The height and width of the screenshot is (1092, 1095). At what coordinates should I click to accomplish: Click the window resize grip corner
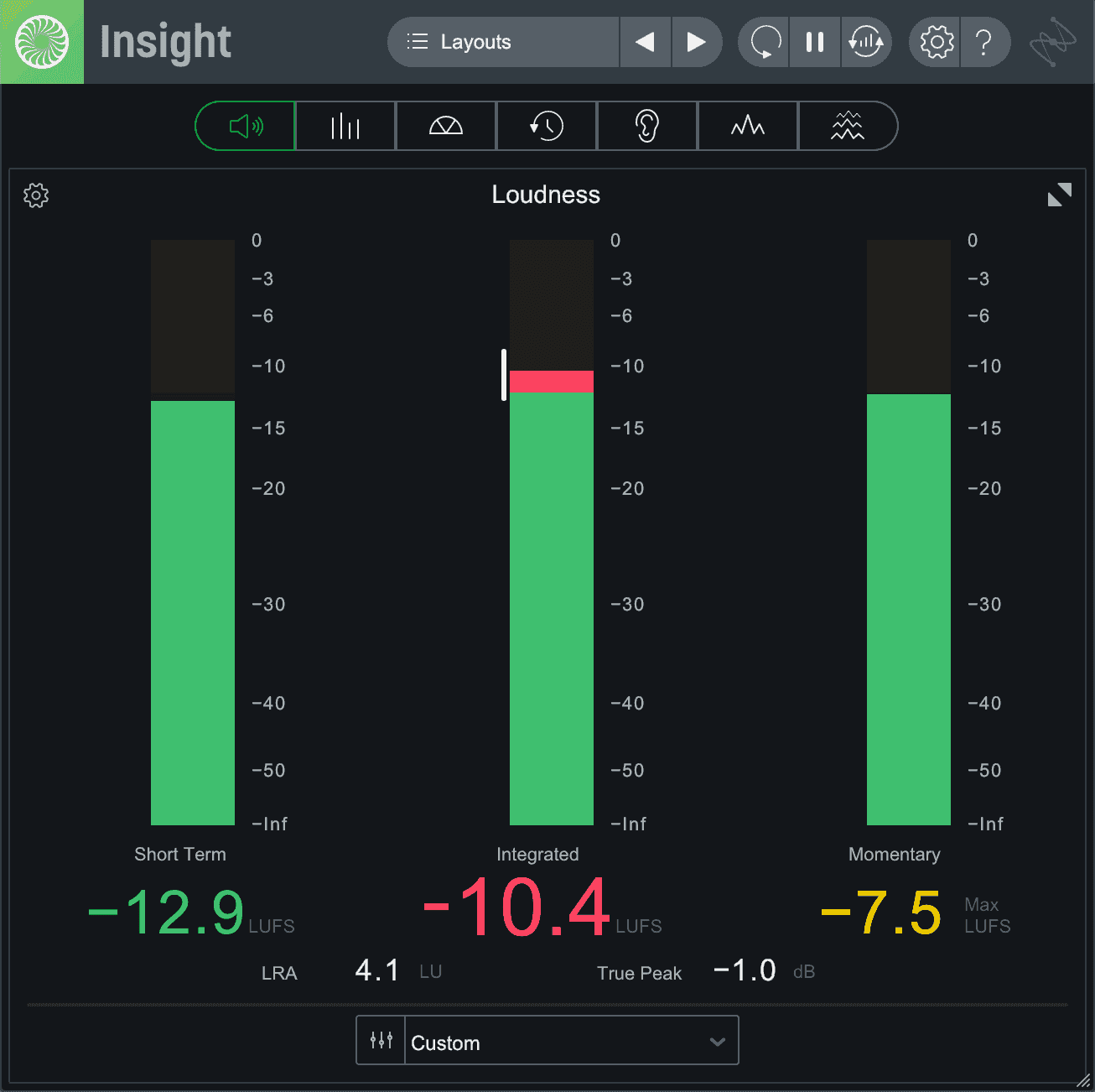click(1083, 1080)
